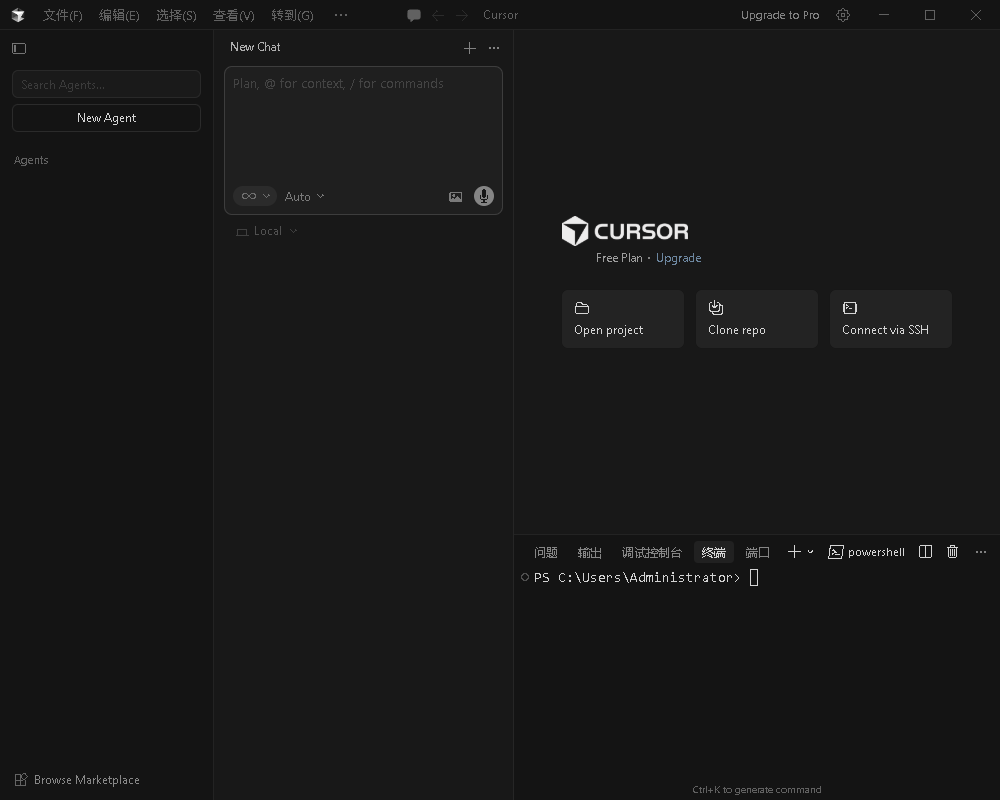This screenshot has height=800, width=1000.
Task: Click the microphone voice input icon
Action: point(484,196)
